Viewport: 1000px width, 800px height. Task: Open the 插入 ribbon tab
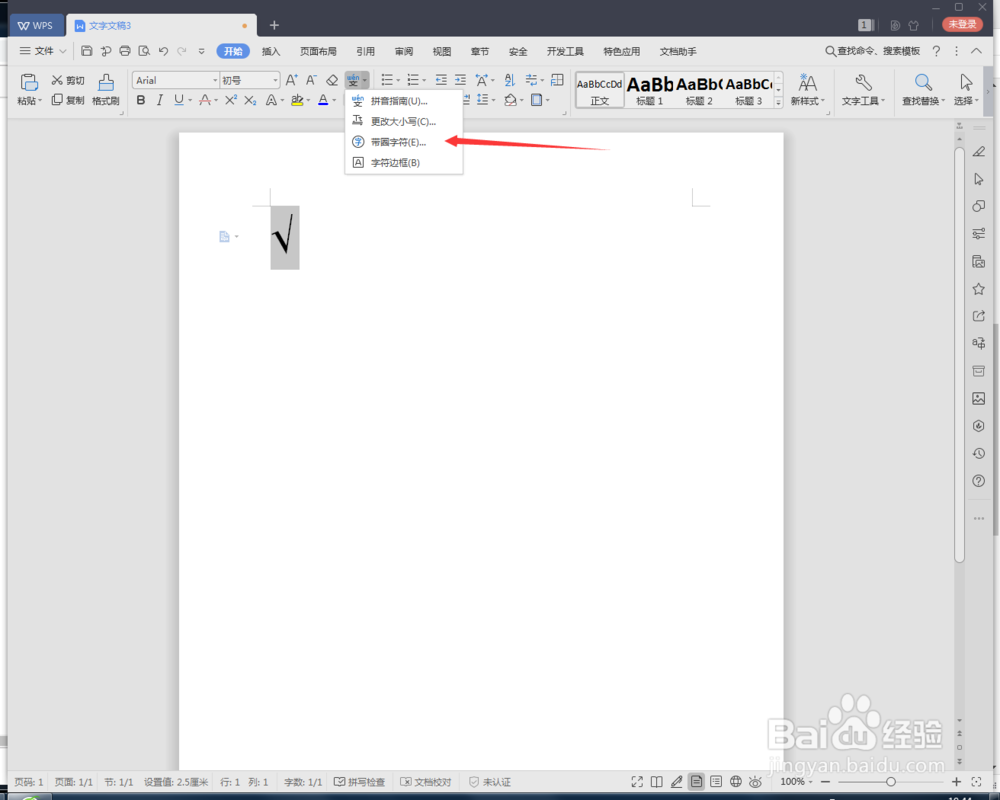click(x=271, y=52)
